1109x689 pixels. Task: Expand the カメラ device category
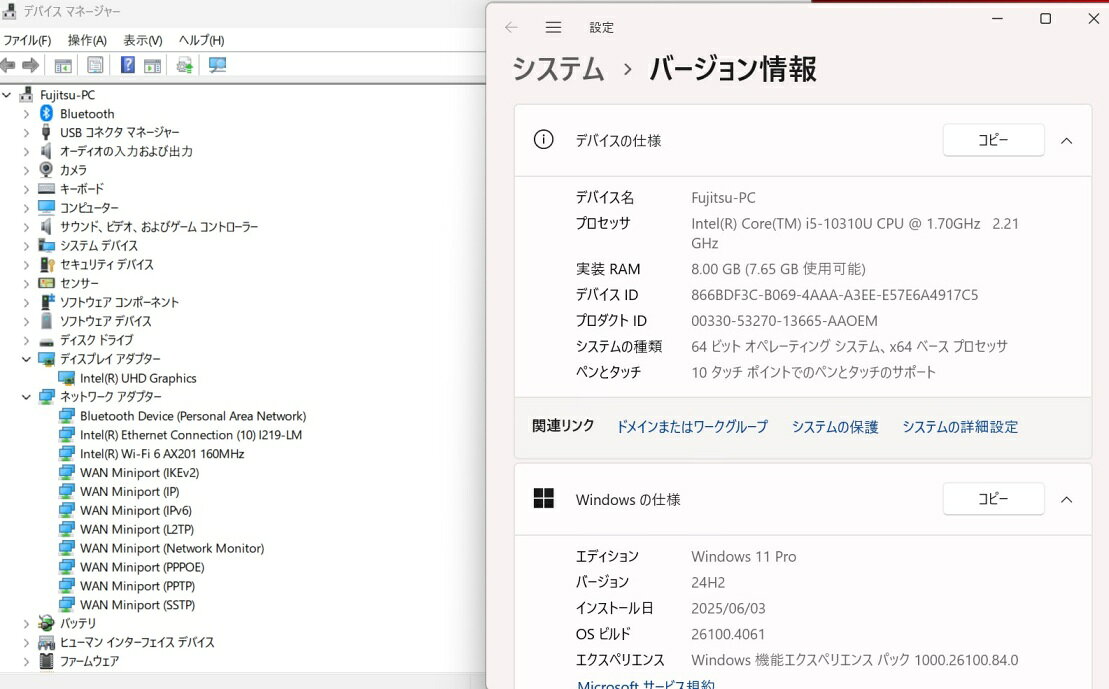point(27,171)
